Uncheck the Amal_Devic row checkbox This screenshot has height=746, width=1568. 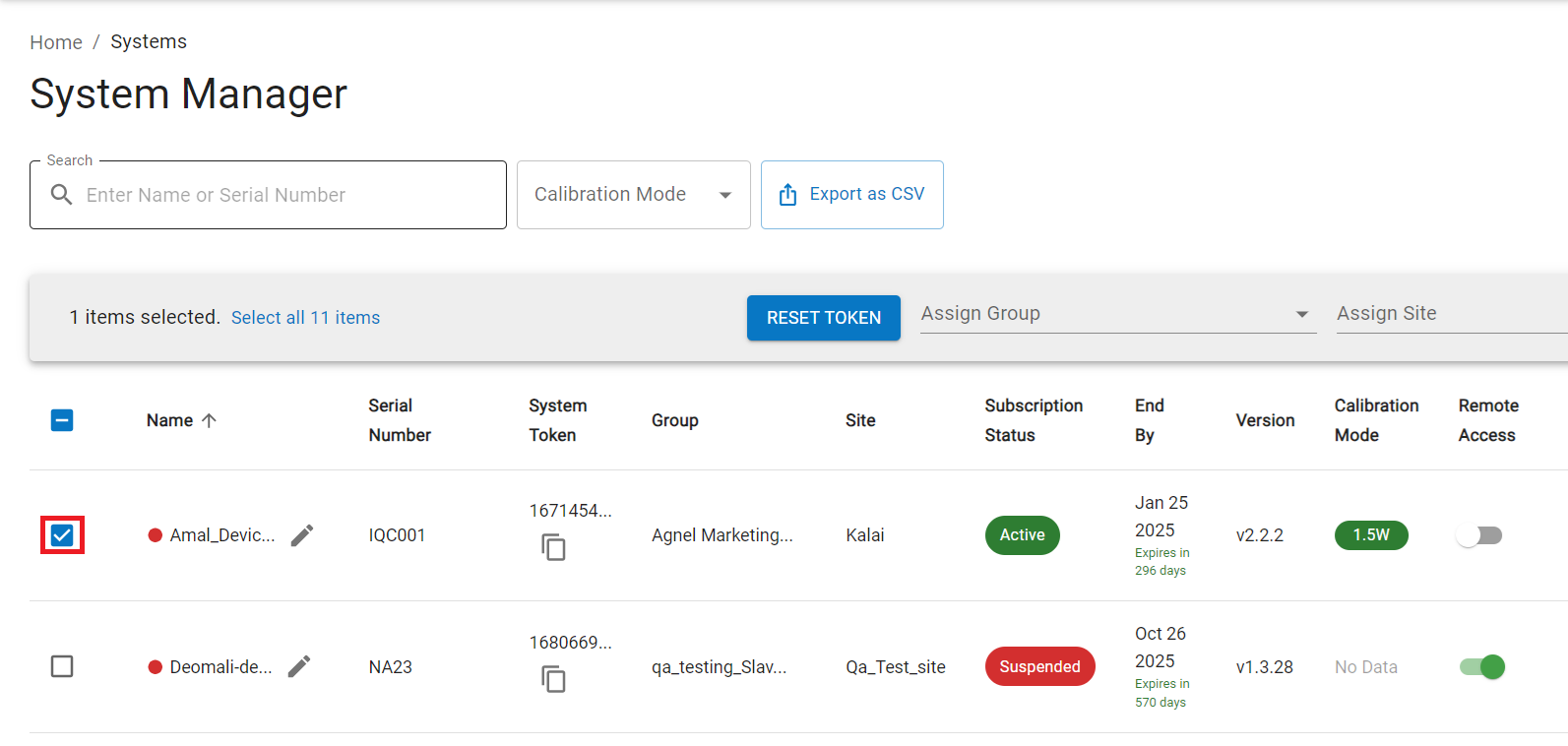point(62,535)
